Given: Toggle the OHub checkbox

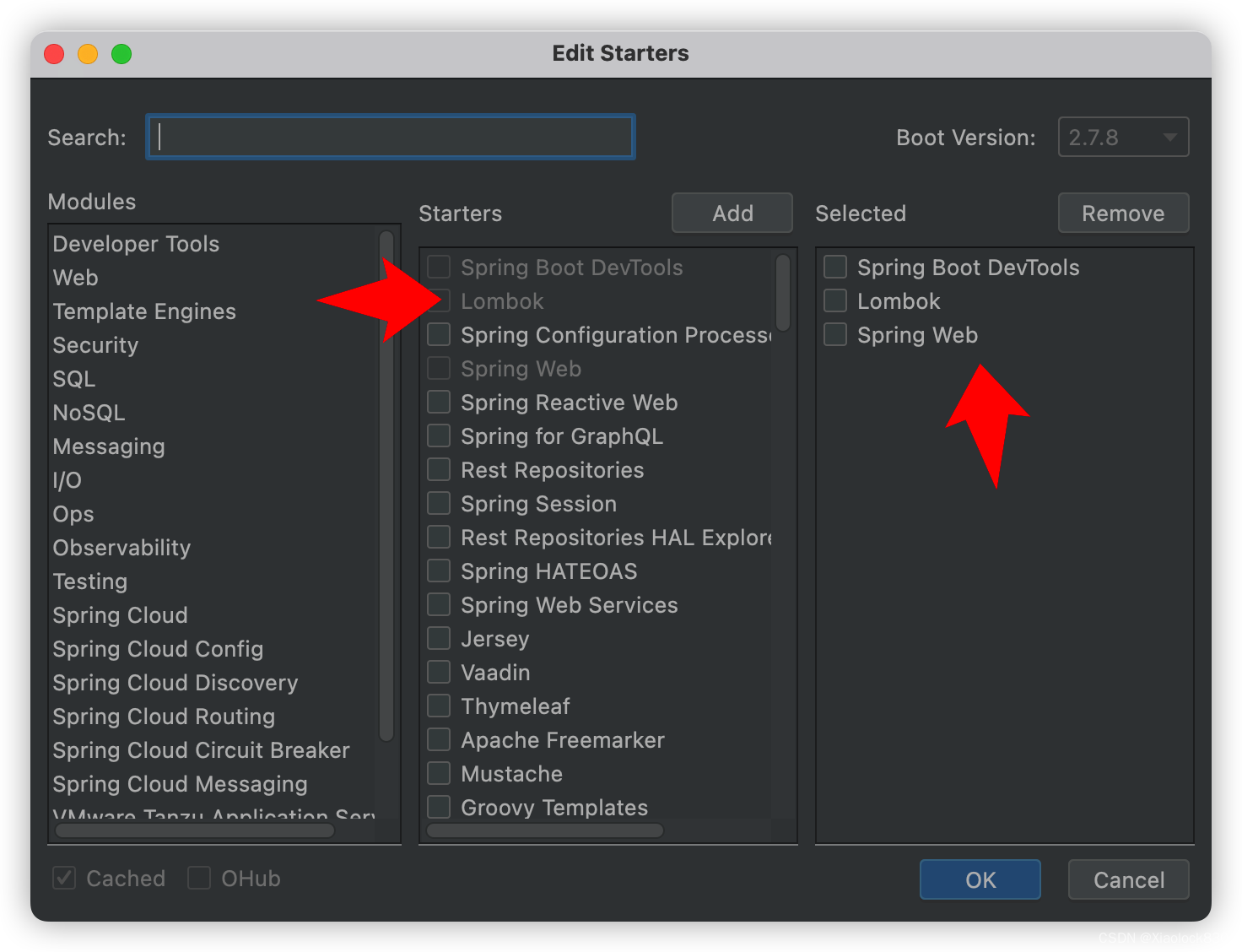Looking at the screenshot, I should 199,878.
